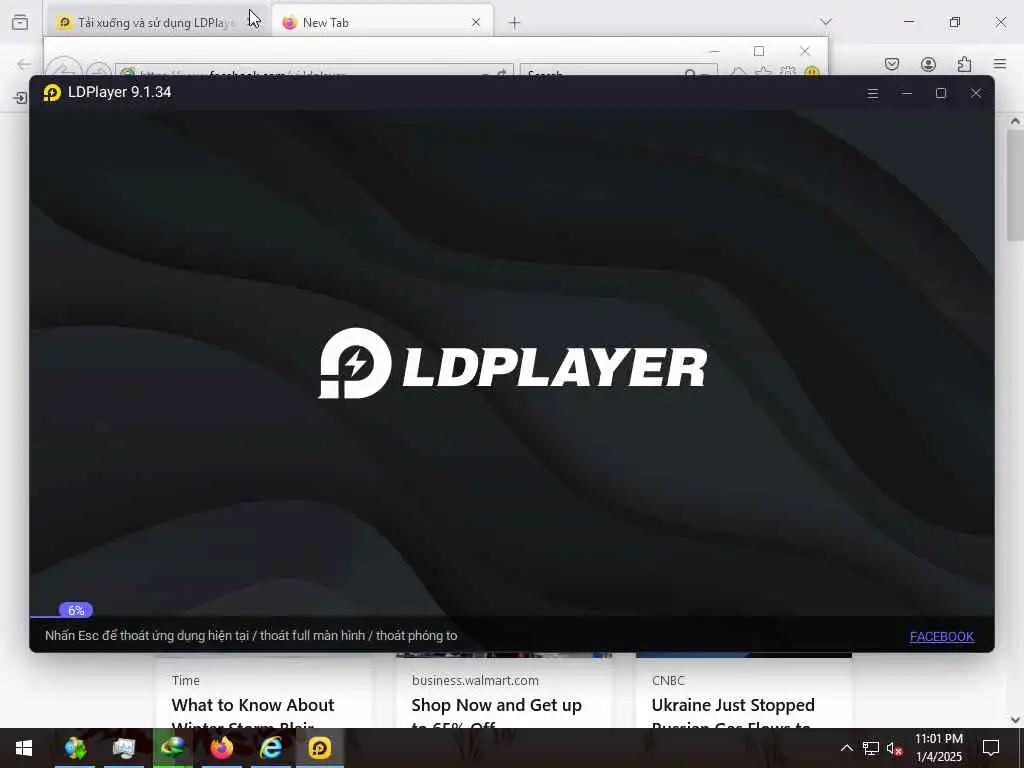Screen dimensions: 1024x768
Task: Open the muted volume tray icon
Action: (x=895, y=748)
